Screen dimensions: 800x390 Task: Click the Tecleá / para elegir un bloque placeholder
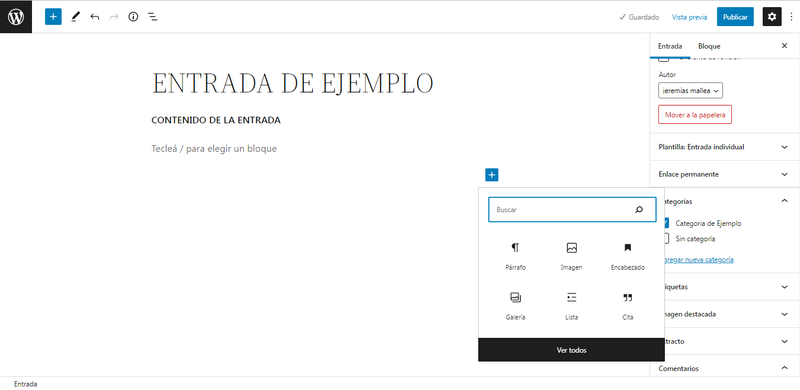pos(214,149)
